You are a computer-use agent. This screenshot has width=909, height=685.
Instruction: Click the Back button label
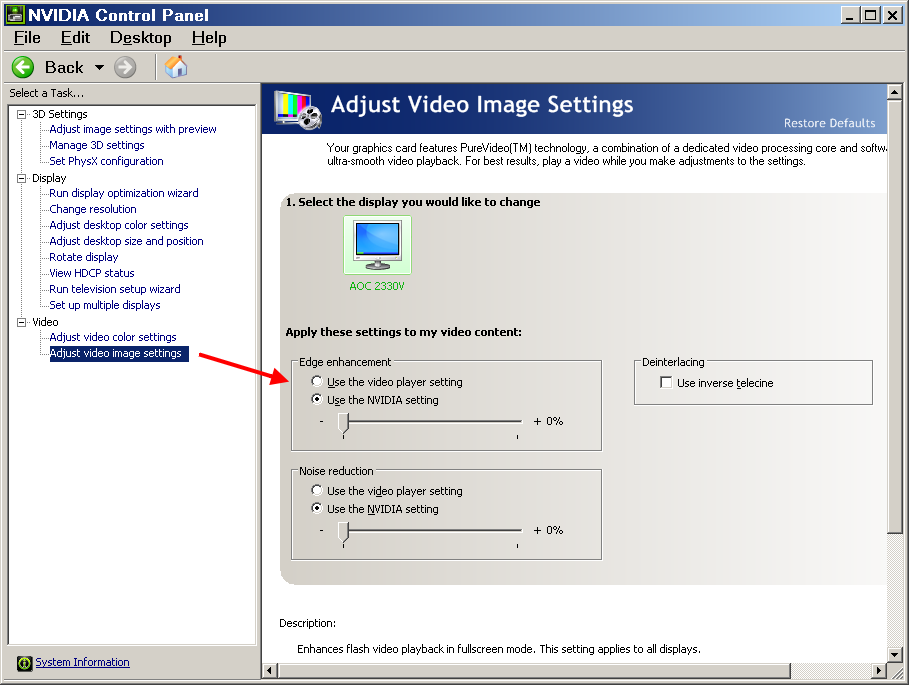click(x=64, y=67)
